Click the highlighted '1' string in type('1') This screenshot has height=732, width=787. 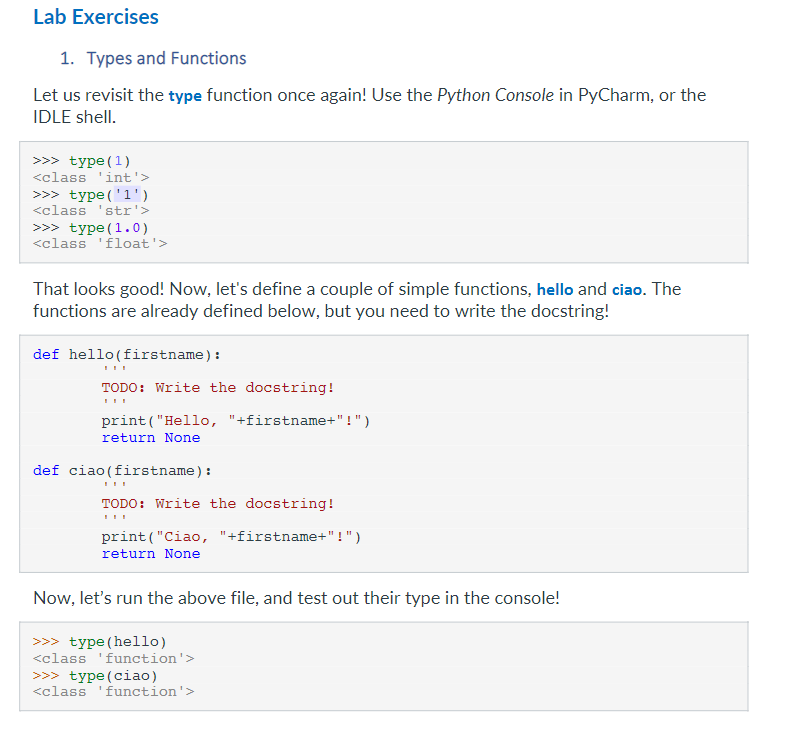pyautogui.click(x=127, y=194)
